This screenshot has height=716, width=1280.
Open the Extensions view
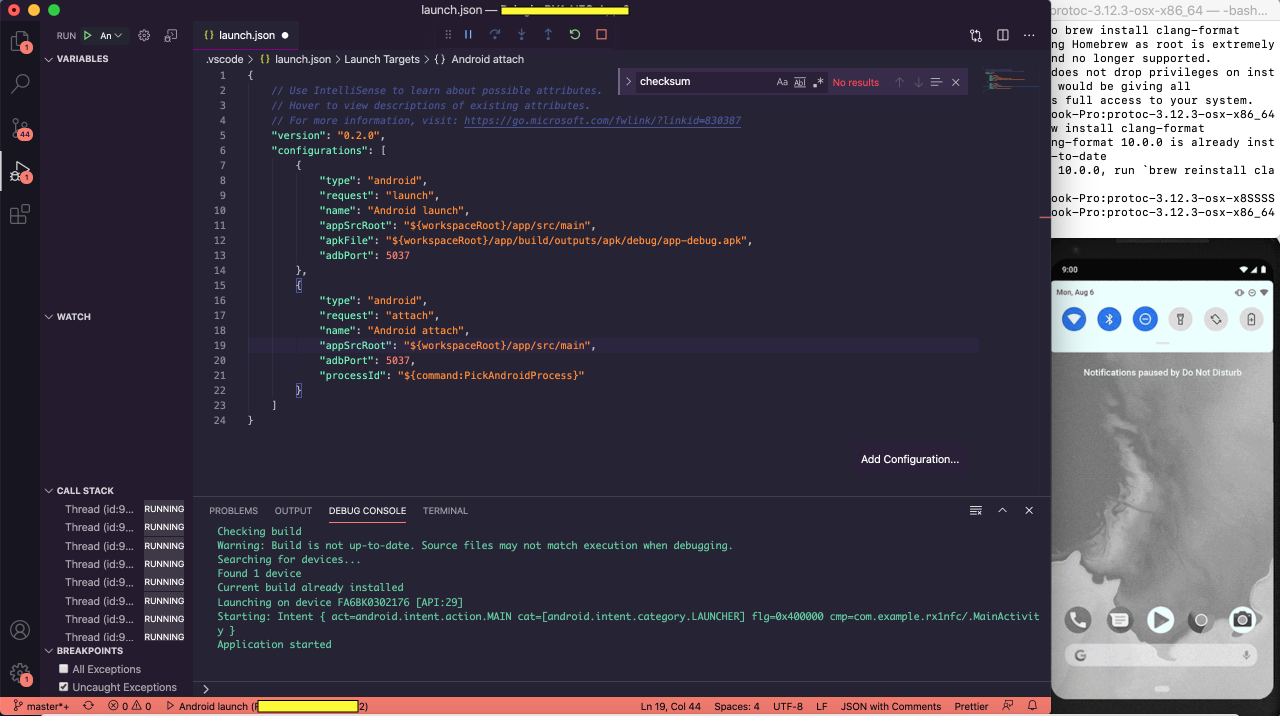tap(20, 214)
